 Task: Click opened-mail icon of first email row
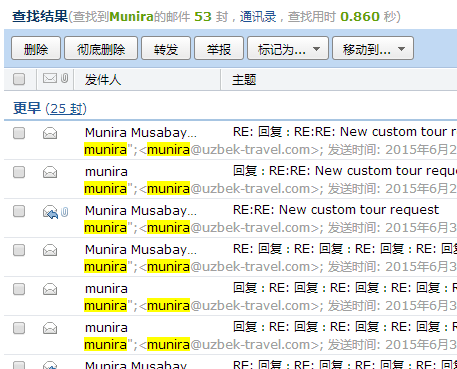click(x=50, y=134)
